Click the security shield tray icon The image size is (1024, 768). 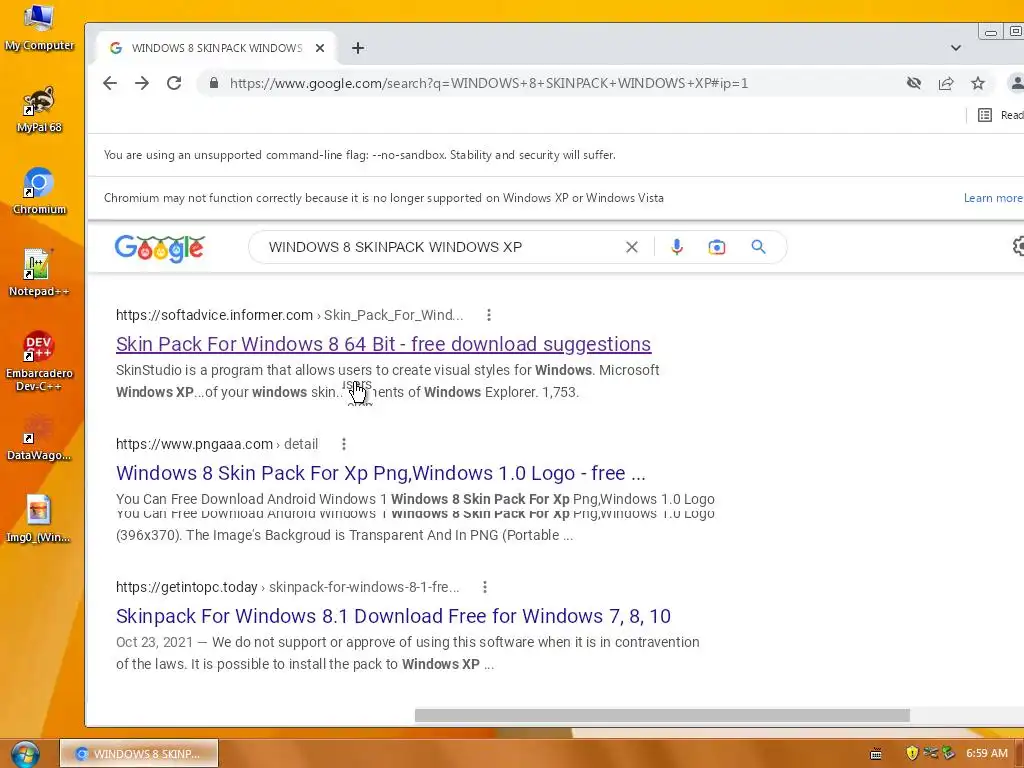pyautogui.click(x=912, y=754)
